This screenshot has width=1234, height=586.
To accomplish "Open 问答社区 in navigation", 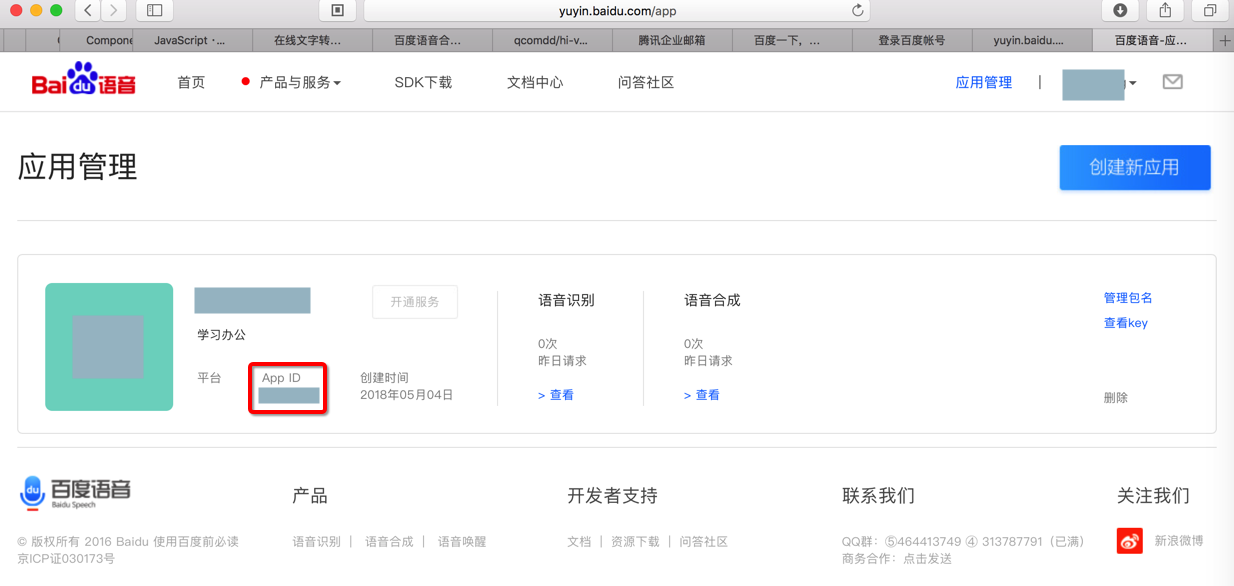I will (x=646, y=82).
